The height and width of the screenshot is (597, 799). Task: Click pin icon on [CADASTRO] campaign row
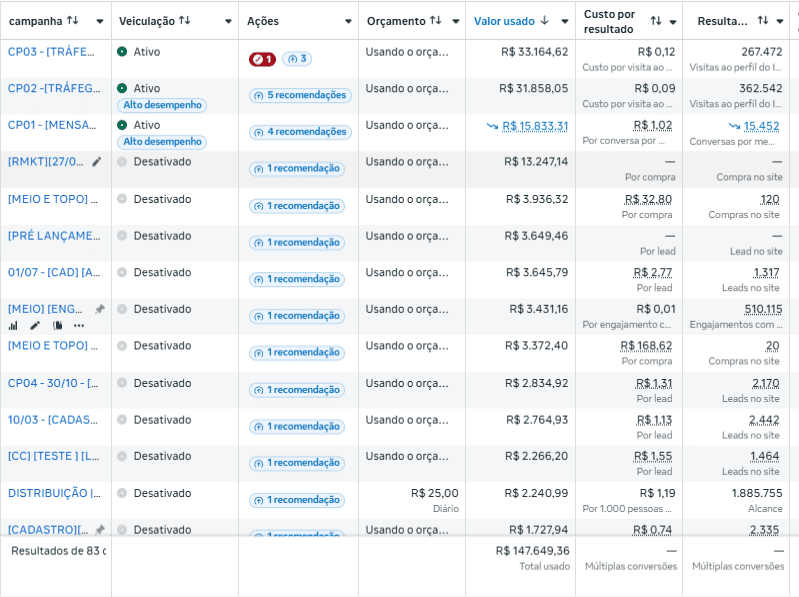[x=99, y=530]
